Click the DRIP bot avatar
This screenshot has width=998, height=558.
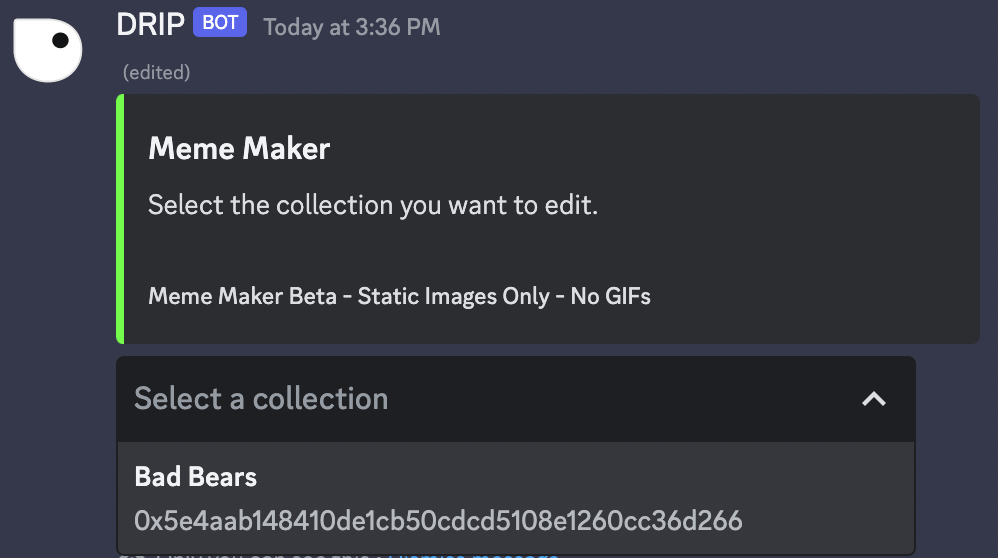47,49
